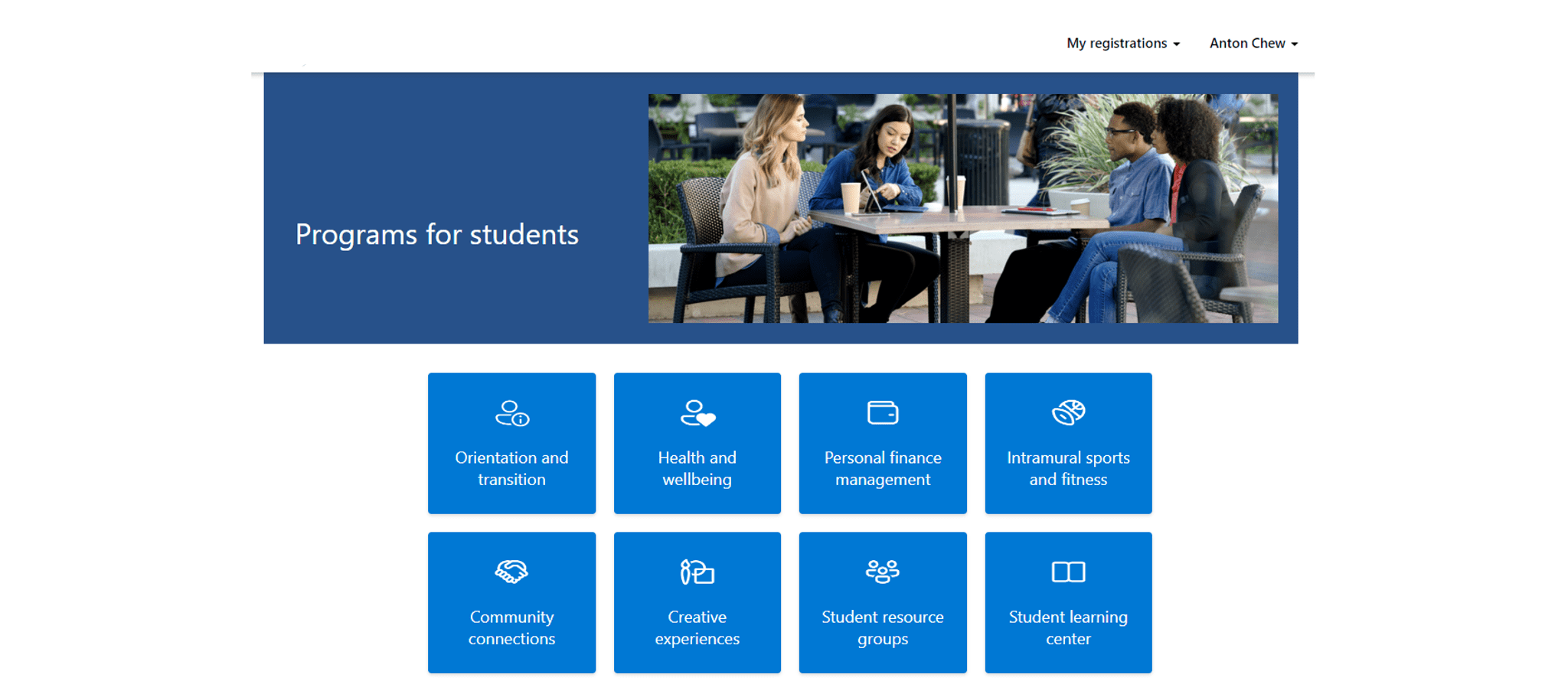Select the Personal finance management tile
The width and height of the screenshot is (1568, 694).
click(882, 444)
